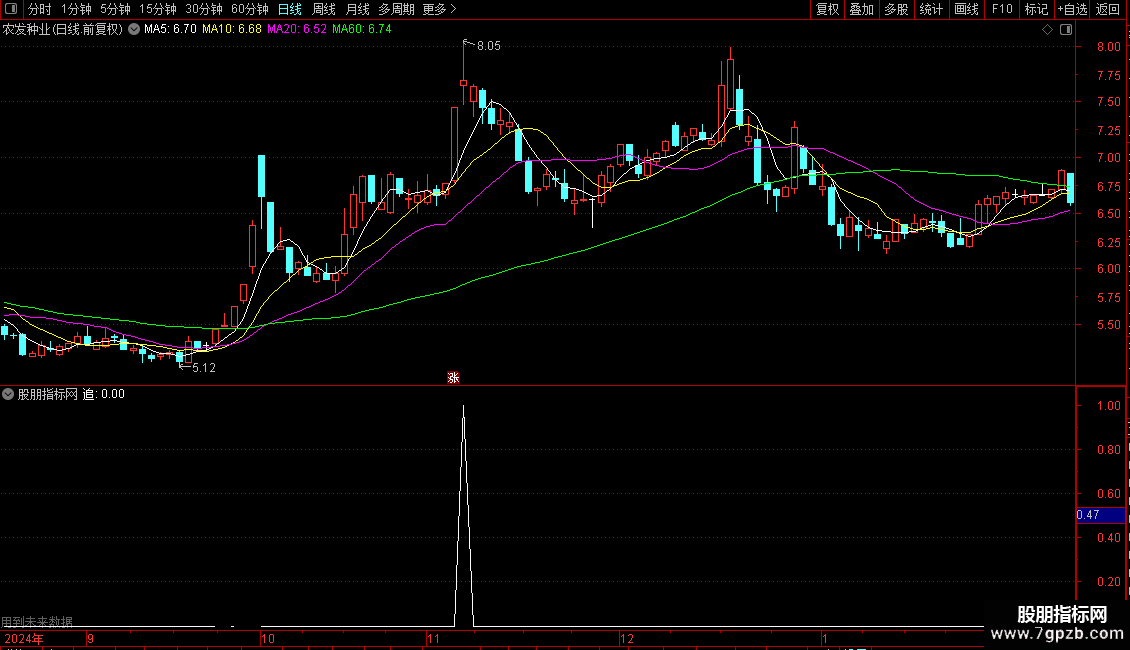
Task: Switch to 月线 monthly chart
Action: click(357, 9)
